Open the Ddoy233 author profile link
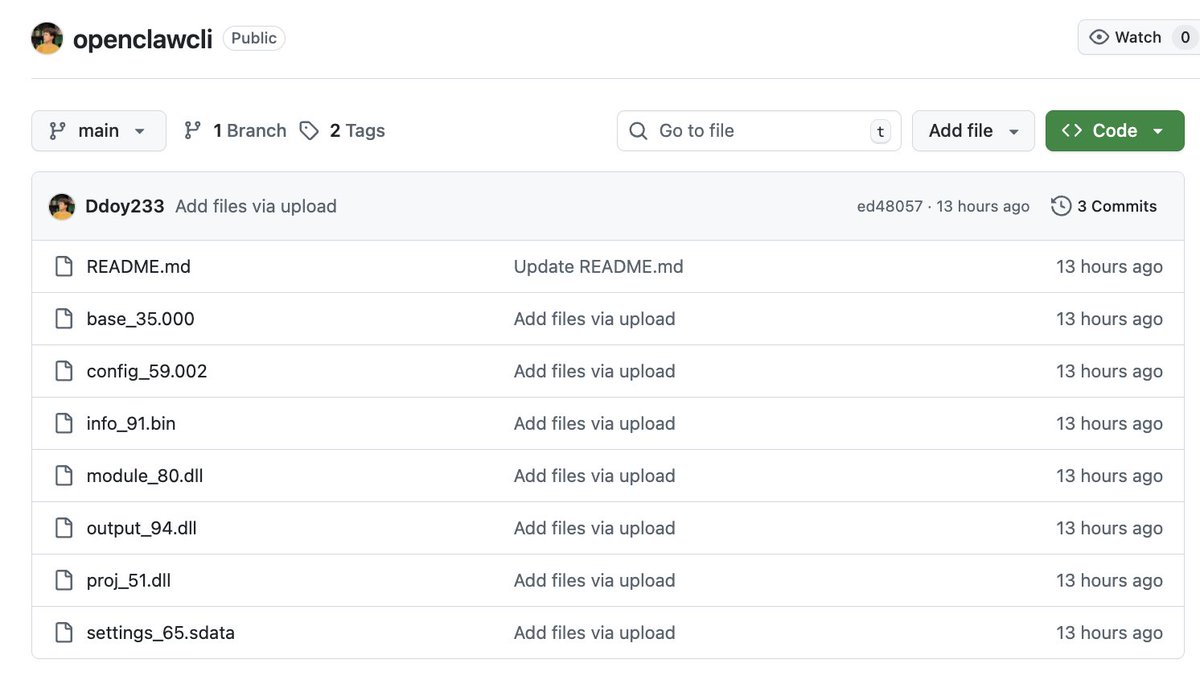Screen dimensions: 1200x676 pos(125,206)
